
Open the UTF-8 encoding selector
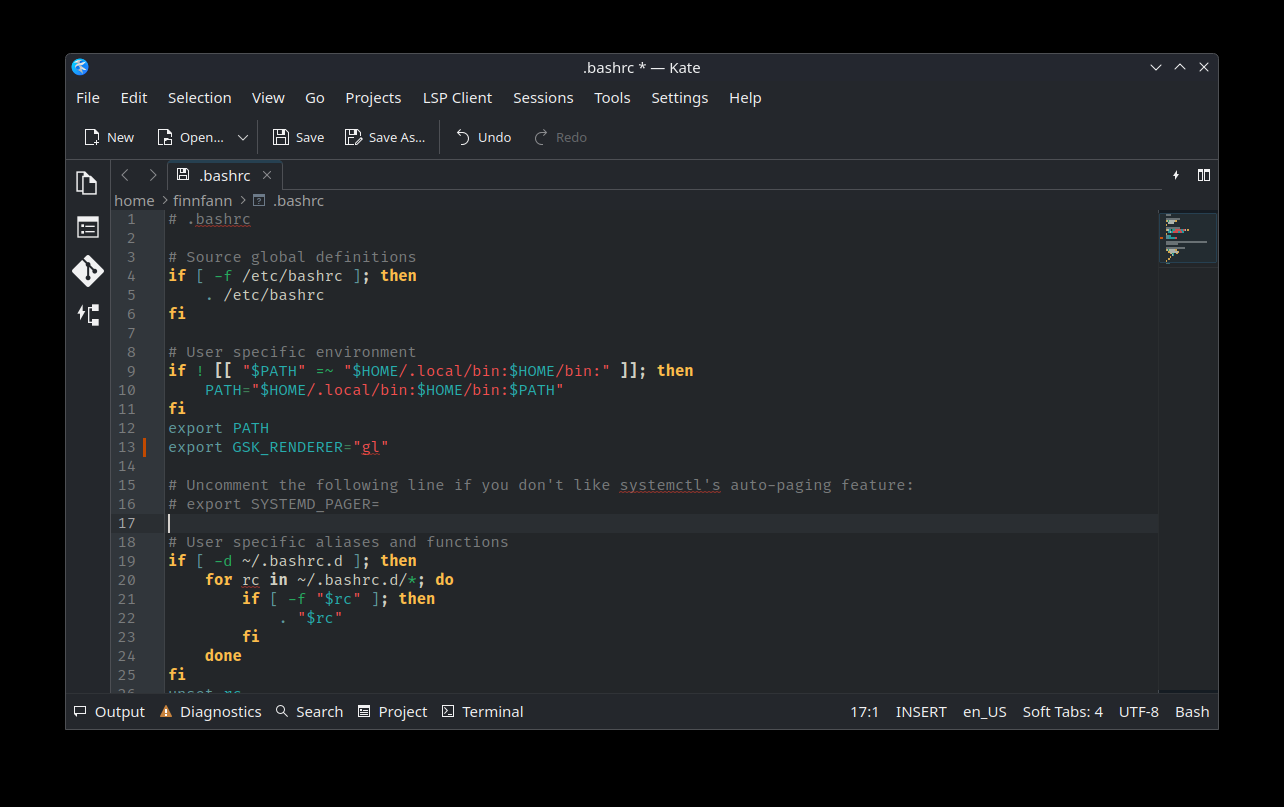pyautogui.click(x=1139, y=711)
